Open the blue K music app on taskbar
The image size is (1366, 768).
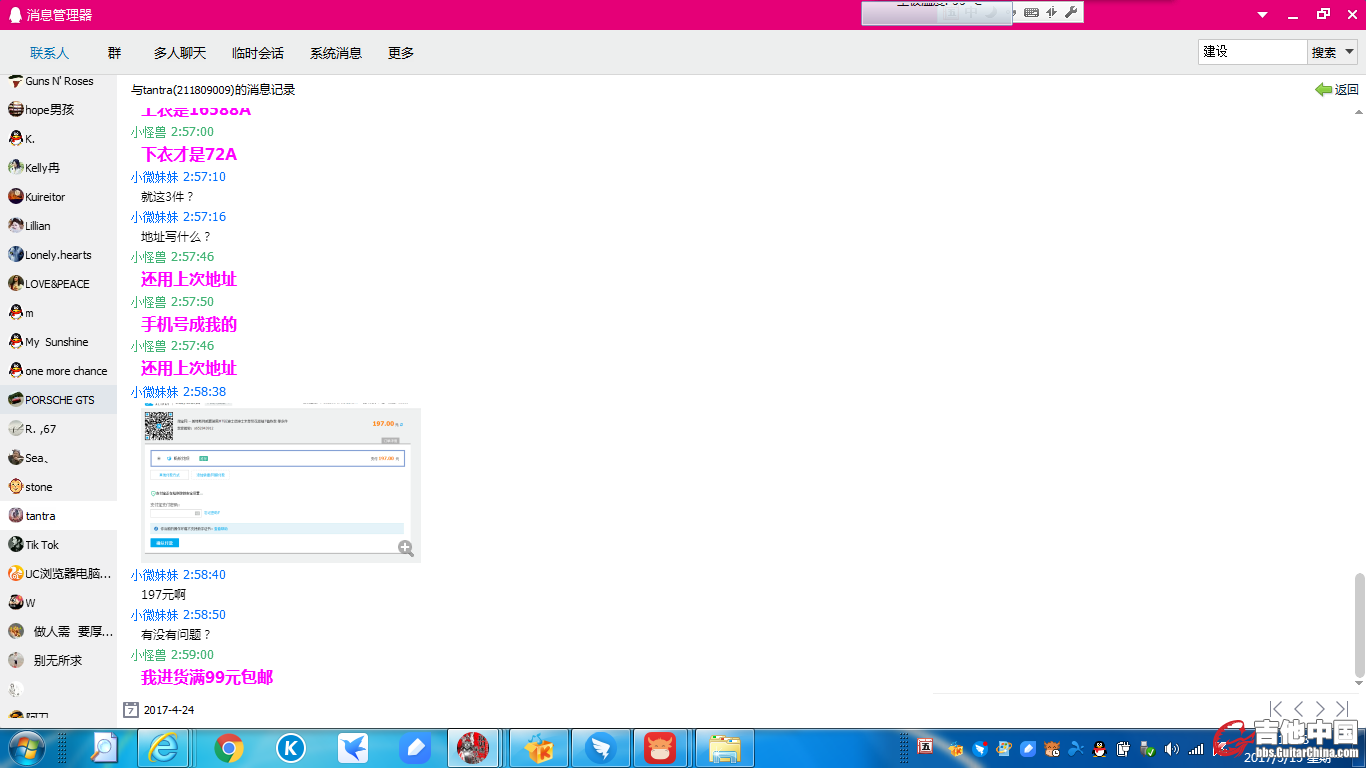pos(290,748)
